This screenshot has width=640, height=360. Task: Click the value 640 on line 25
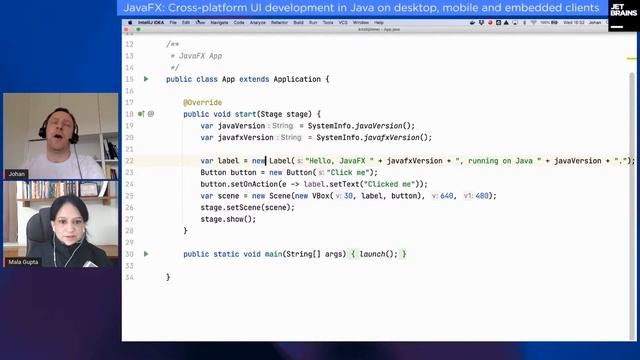pos(447,196)
